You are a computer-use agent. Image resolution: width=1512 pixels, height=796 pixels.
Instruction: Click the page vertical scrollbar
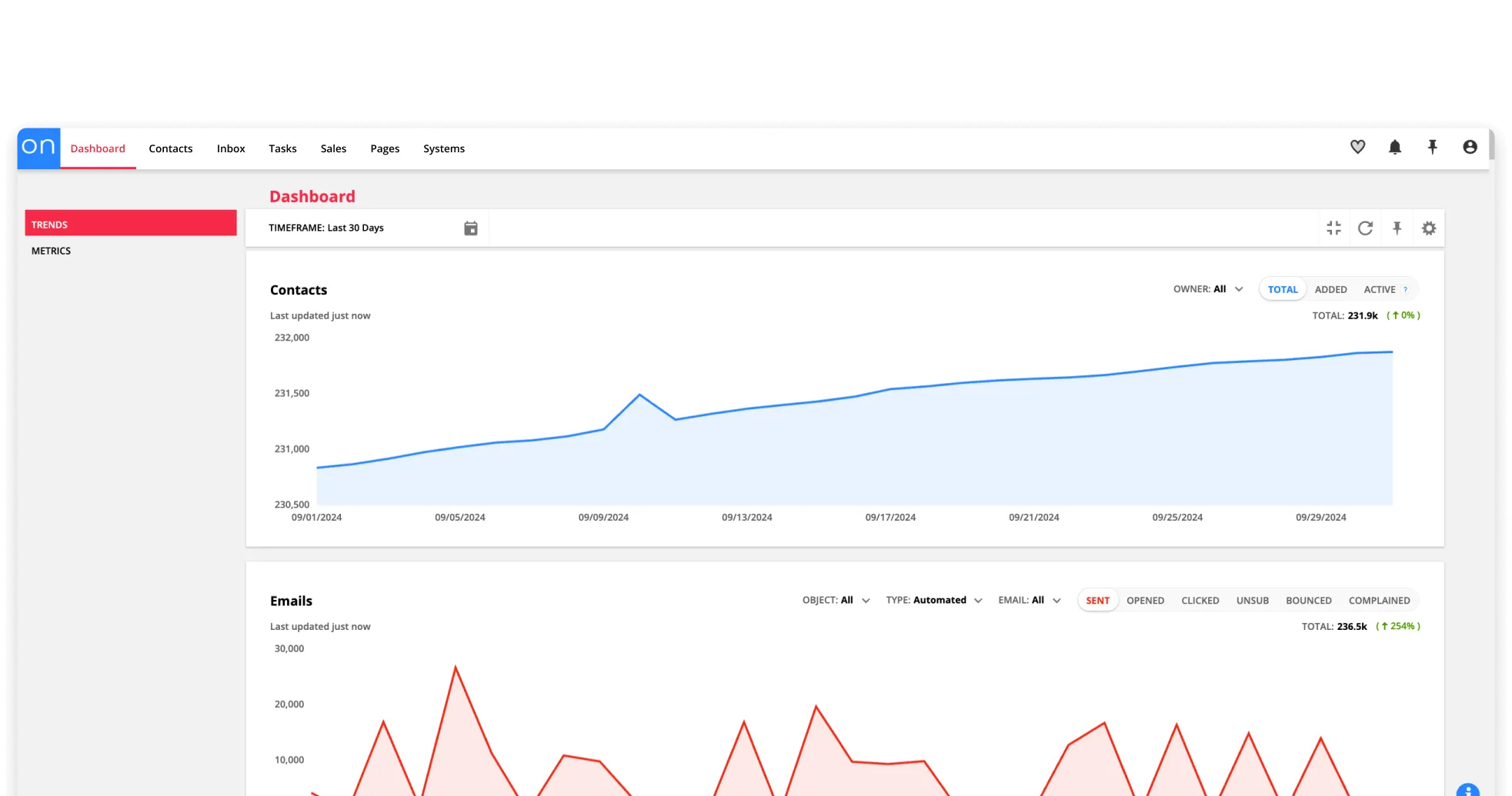[x=1492, y=145]
